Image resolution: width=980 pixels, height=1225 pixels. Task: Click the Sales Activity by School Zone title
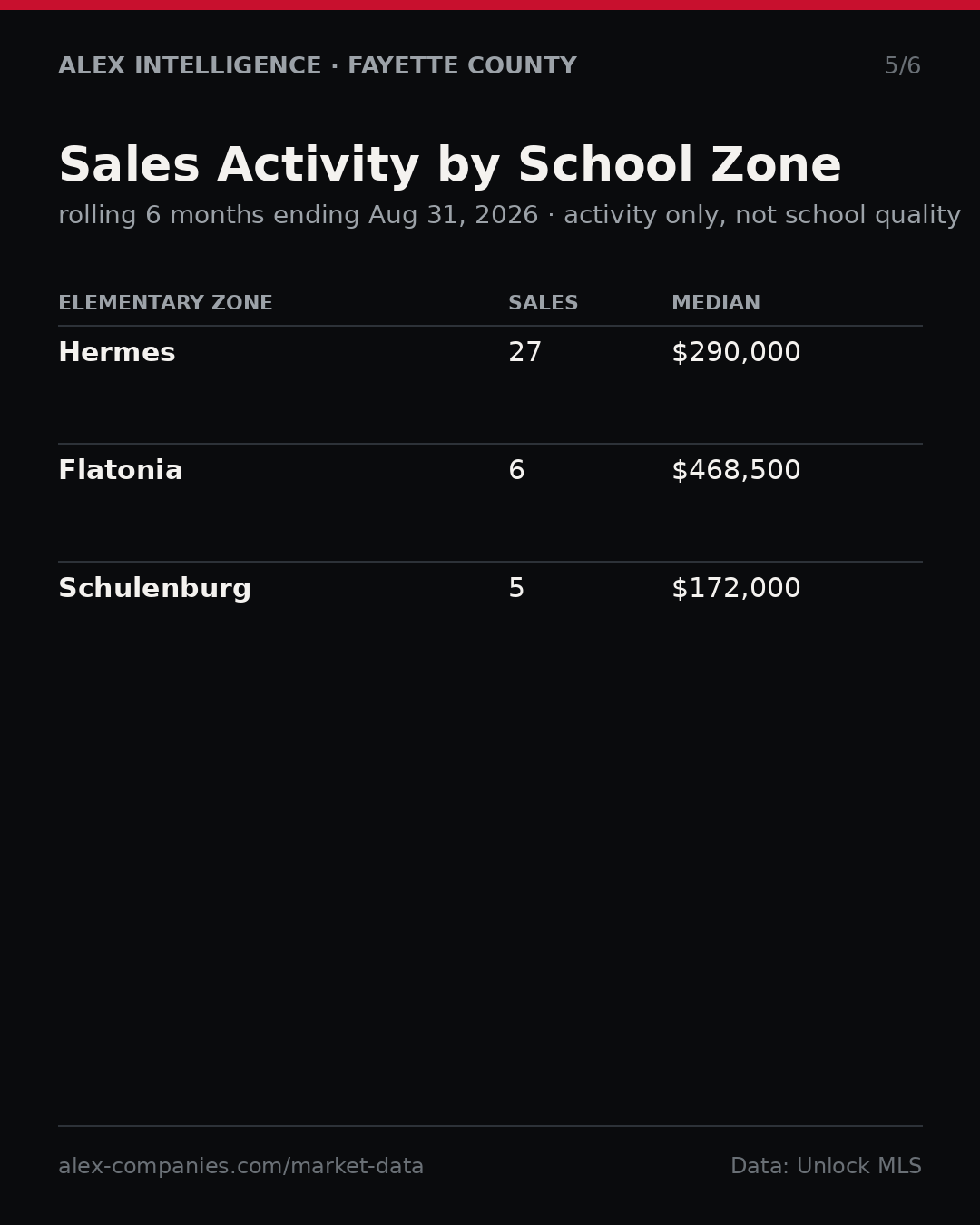point(450,167)
